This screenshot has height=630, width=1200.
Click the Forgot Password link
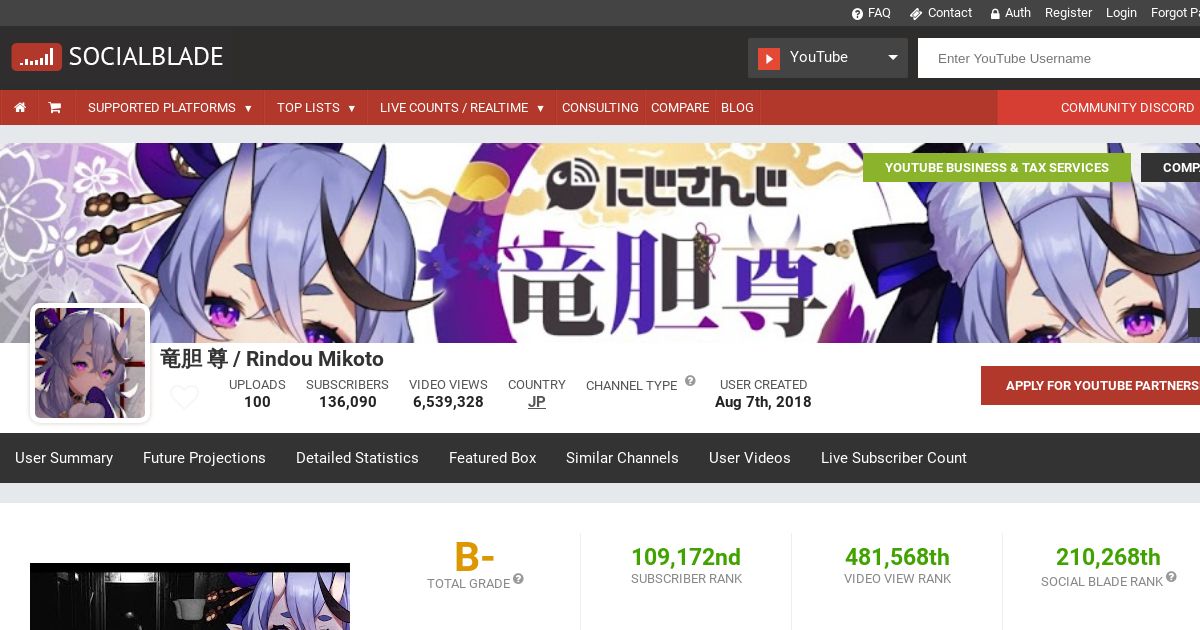click(1175, 13)
